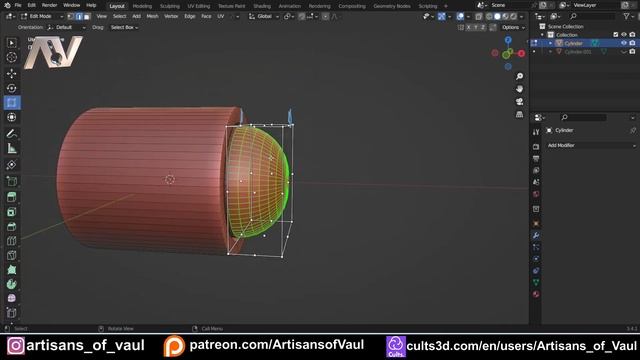640x360 pixels.
Task: Open the Output properties tab icon
Action: [536, 159]
